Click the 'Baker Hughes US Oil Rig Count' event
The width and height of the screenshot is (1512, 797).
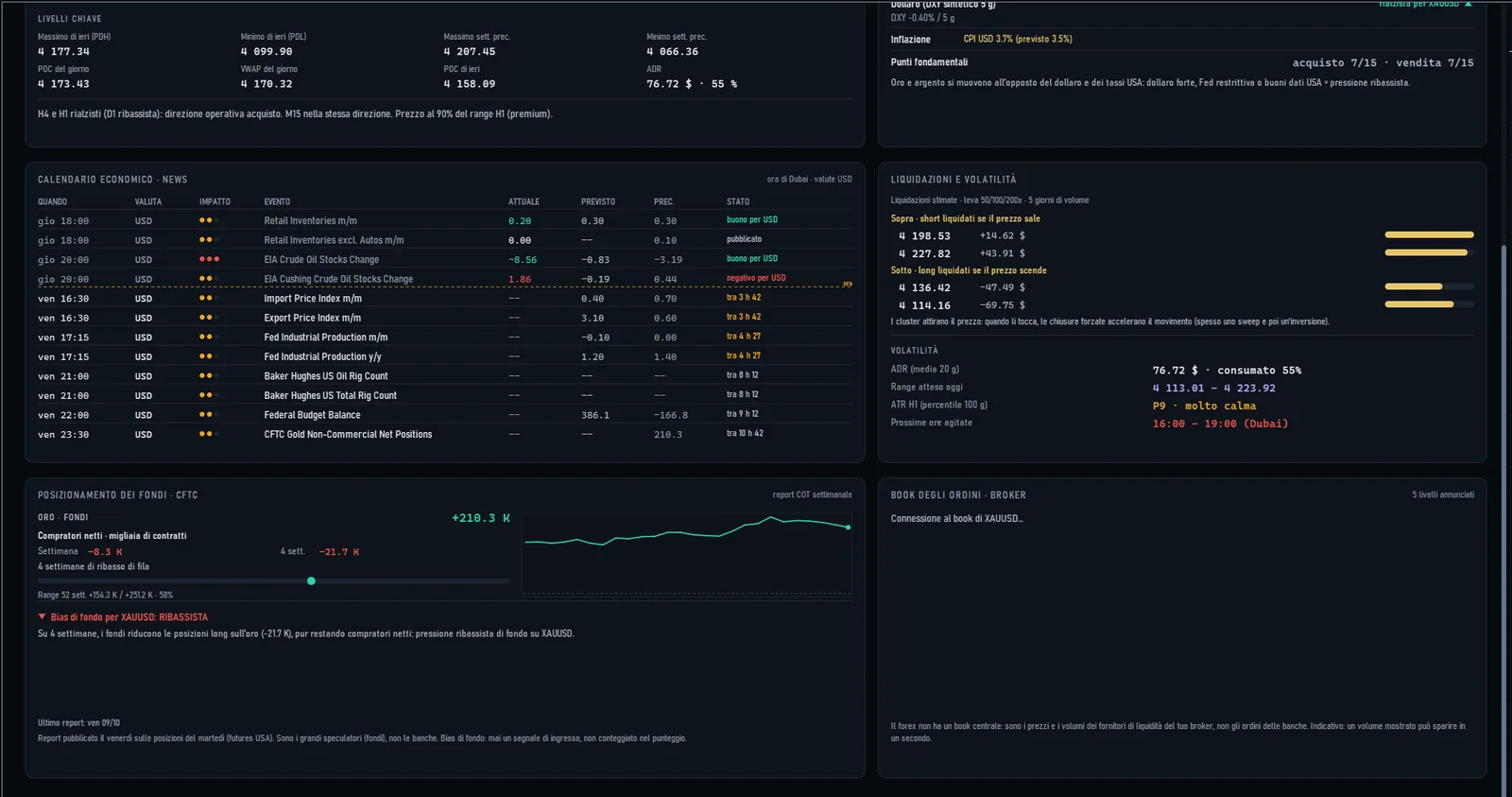(x=326, y=376)
